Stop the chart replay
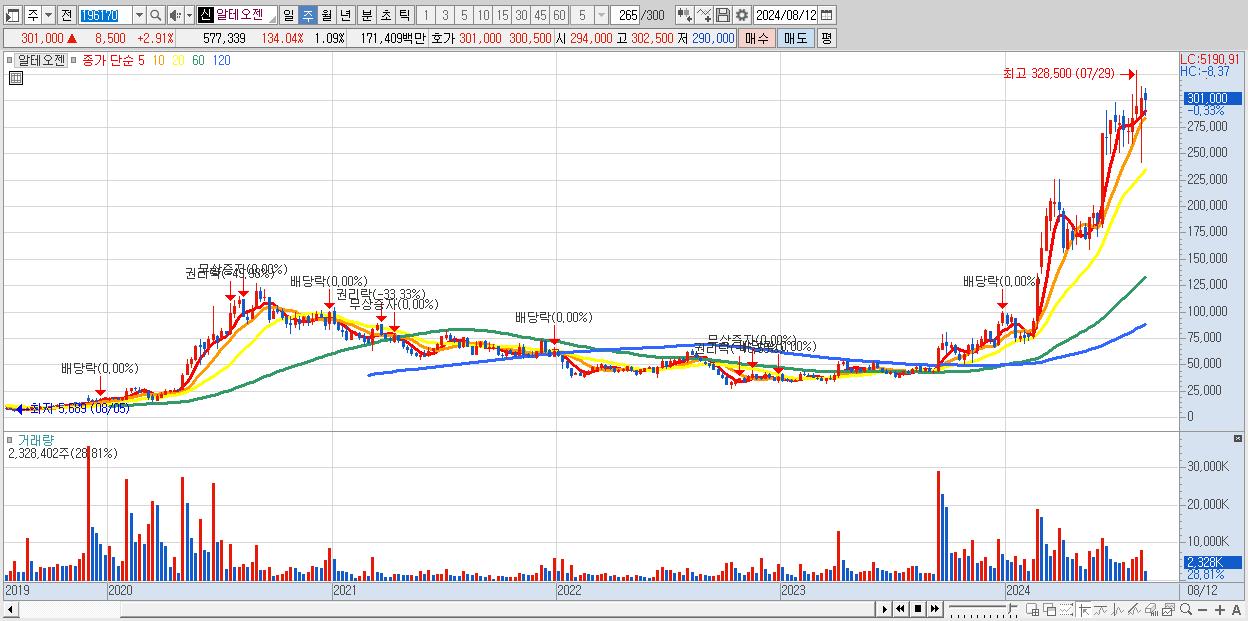This screenshot has width=1248, height=621. coord(918,609)
